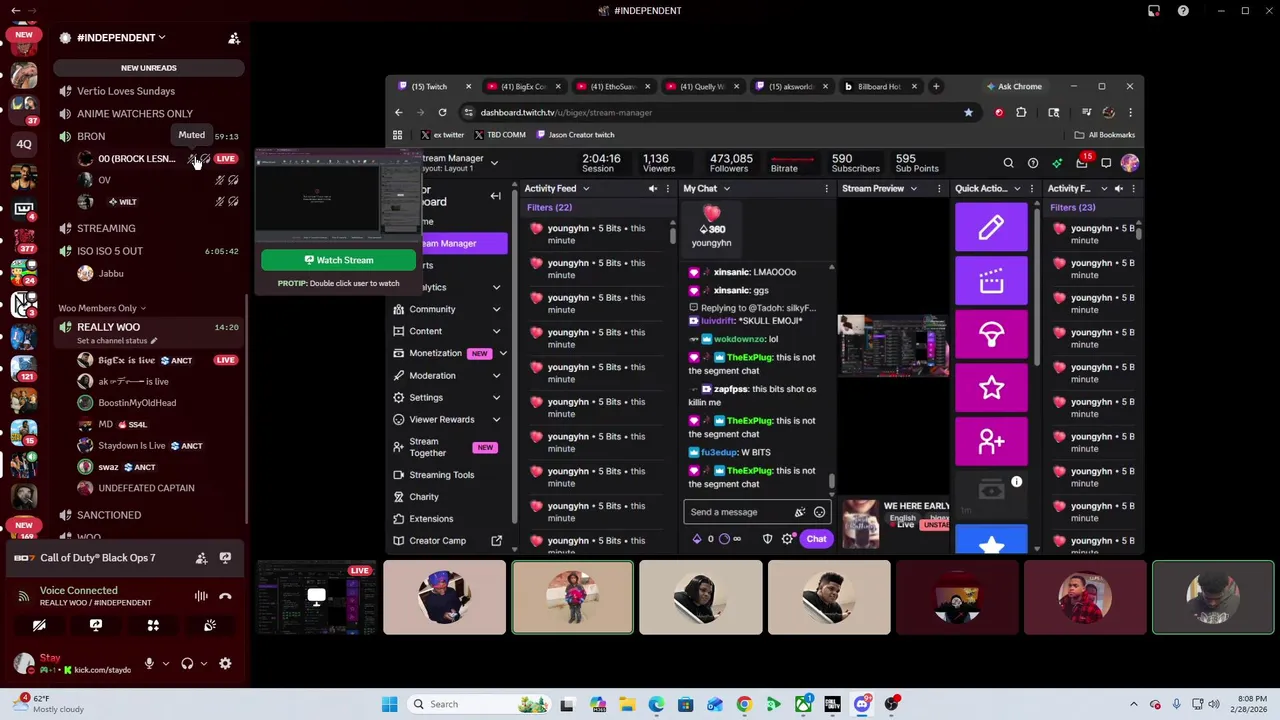Image resolution: width=1280 pixels, height=720 pixels.
Task: Open Activity Feed options three-dot menu
Action: click(668, 188)
